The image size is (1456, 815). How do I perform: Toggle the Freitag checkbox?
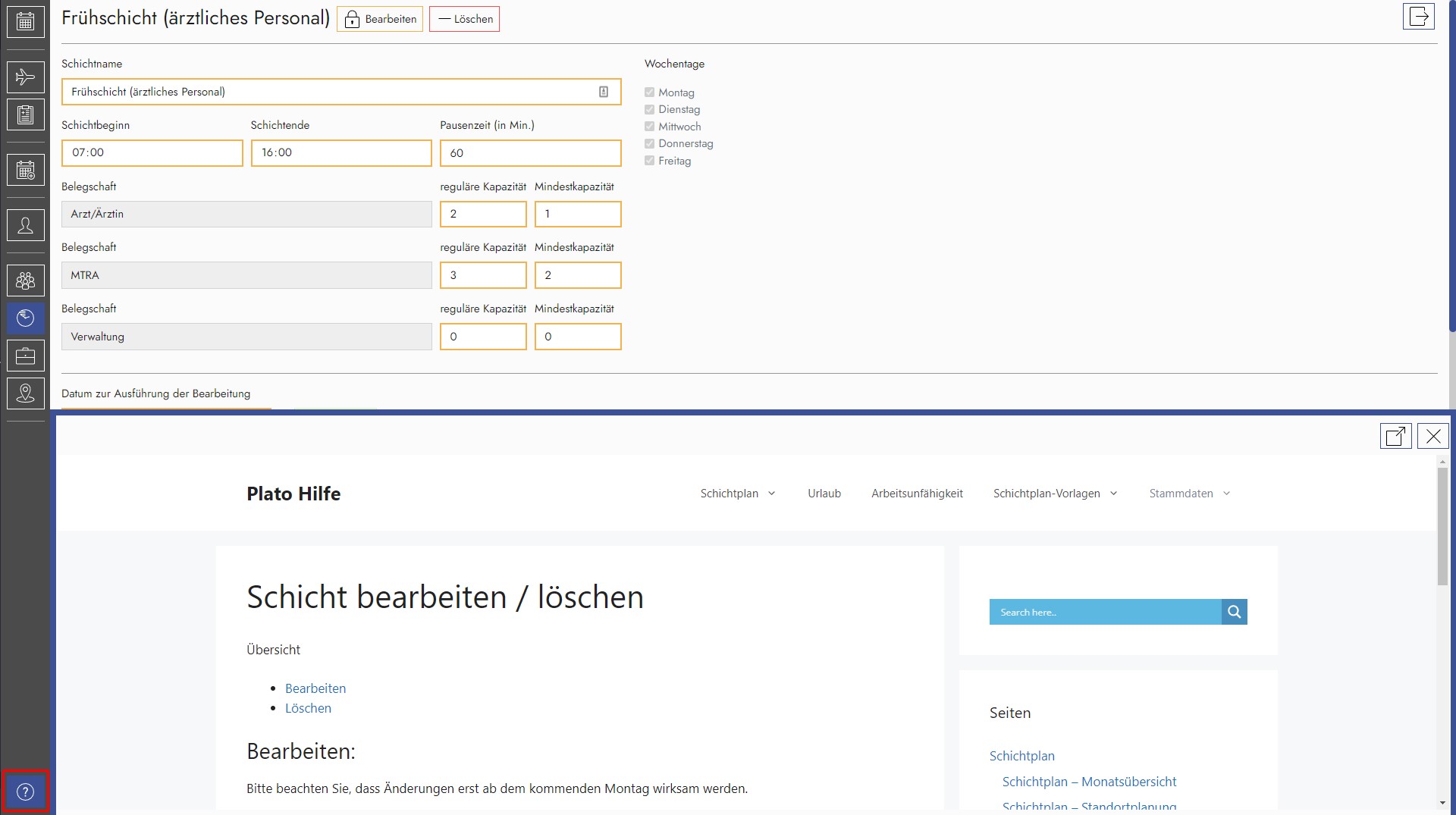[649, 161]
